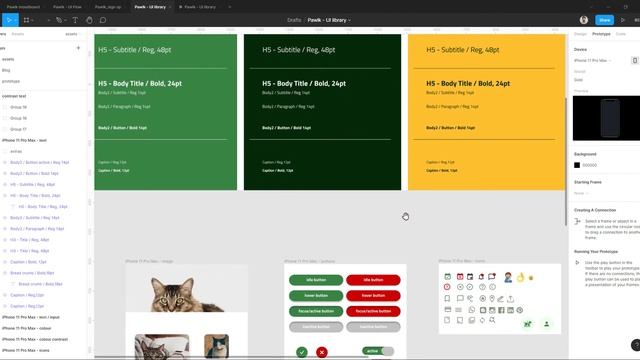Click the Present play icon
The height and width of the screenshot is (360, 640).
coord(623,20)
